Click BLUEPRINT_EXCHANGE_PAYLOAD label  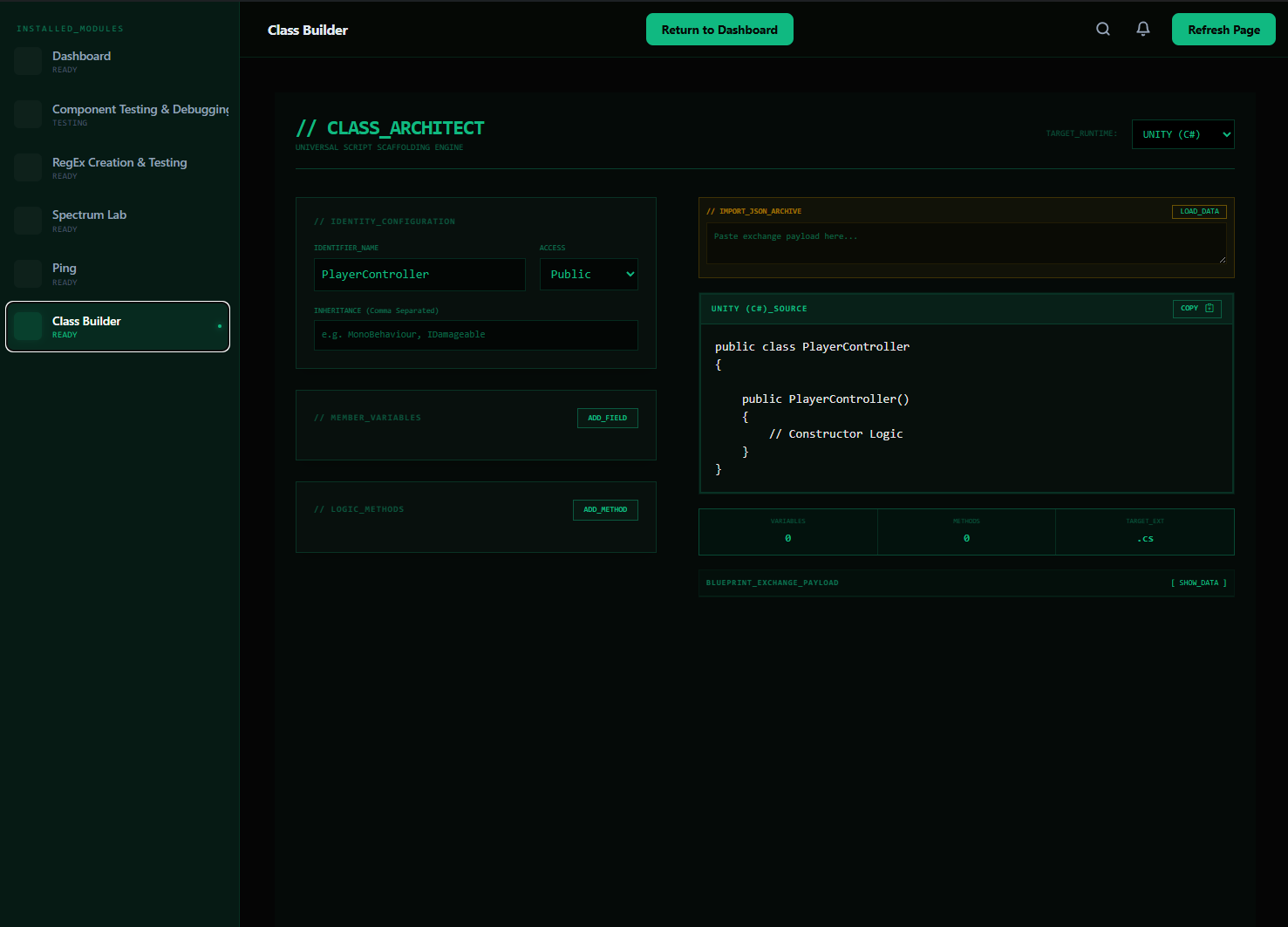[x=773, y=583]
